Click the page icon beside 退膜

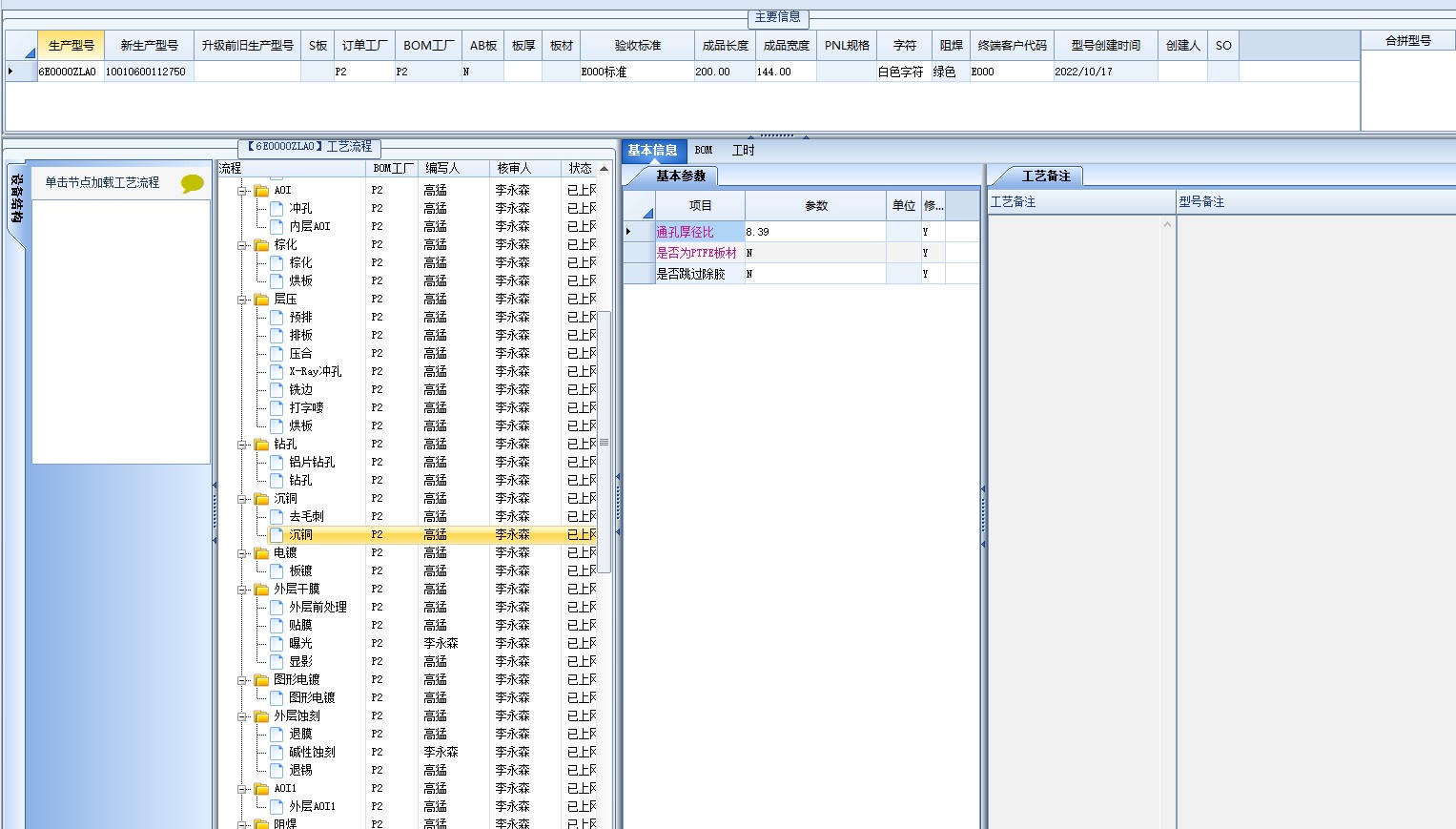[277, 734]
